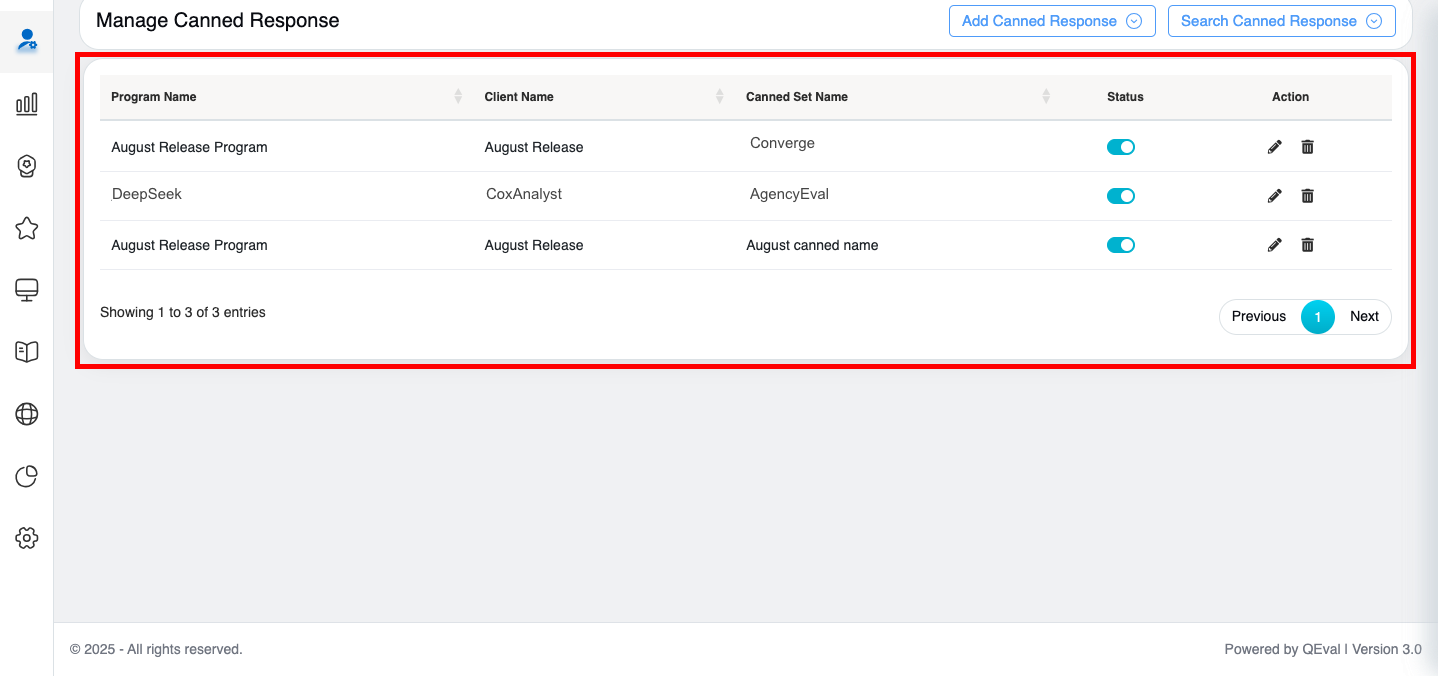This screenshot has height=676, width=1438.
Task: Expand the Add Canned Response panel
Action: [1051, 21]
